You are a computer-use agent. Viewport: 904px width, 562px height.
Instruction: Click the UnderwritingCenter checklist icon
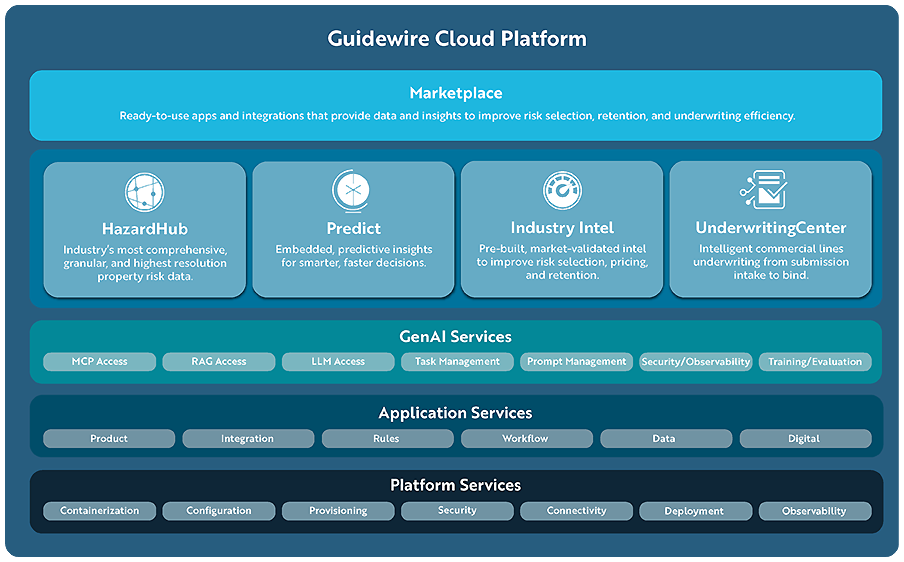[764, 191]
